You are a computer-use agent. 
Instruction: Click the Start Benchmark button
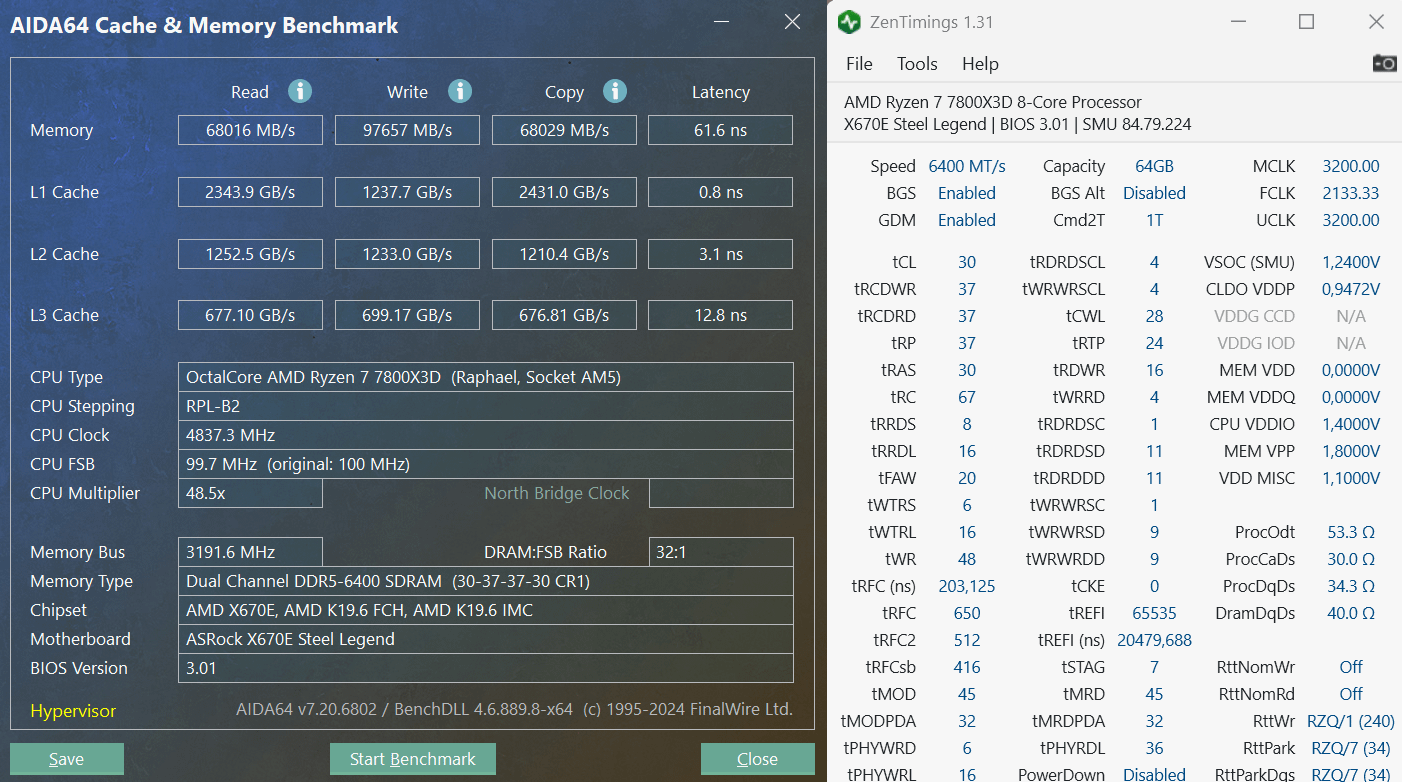[x=412, y=759]
